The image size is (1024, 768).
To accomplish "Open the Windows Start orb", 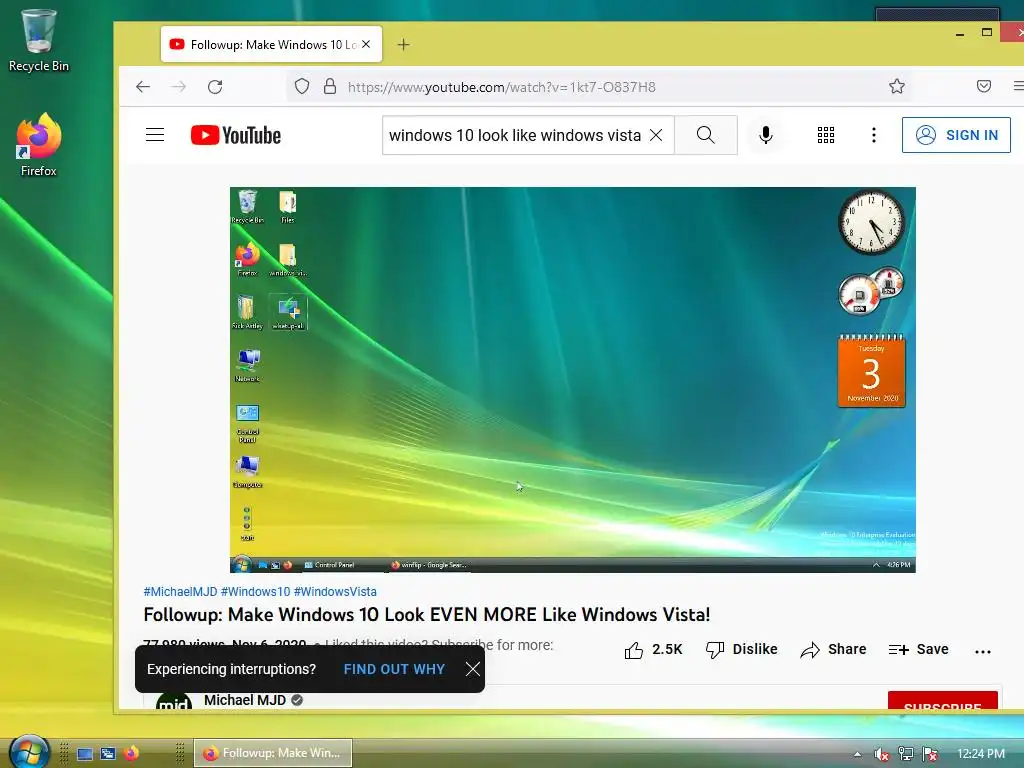I will [x=29, y=751].
